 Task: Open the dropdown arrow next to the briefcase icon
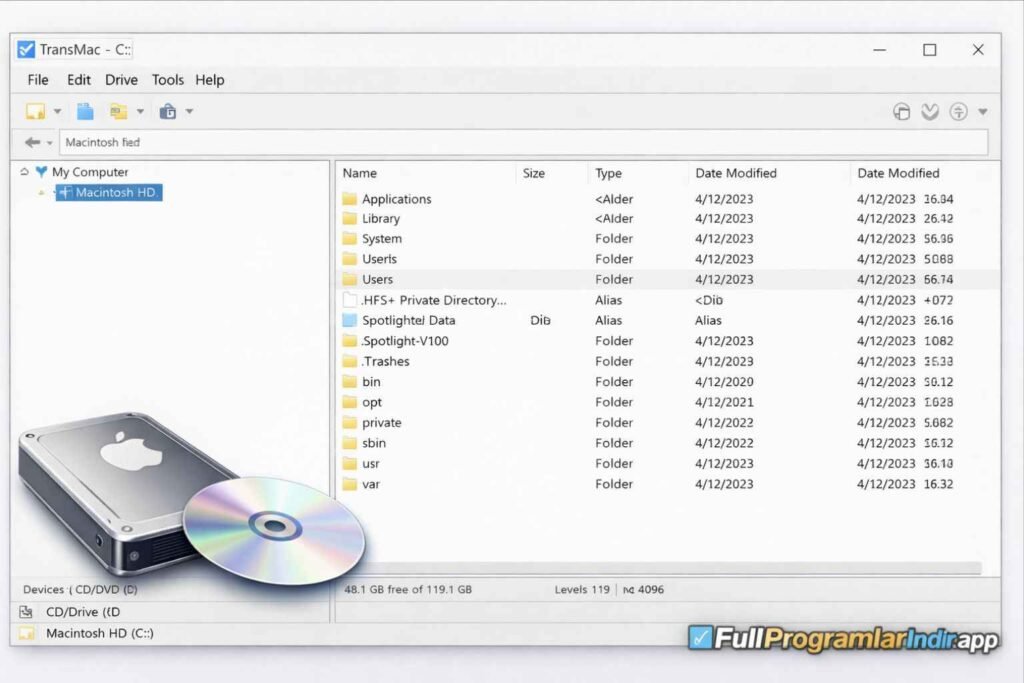coord(189,112)
